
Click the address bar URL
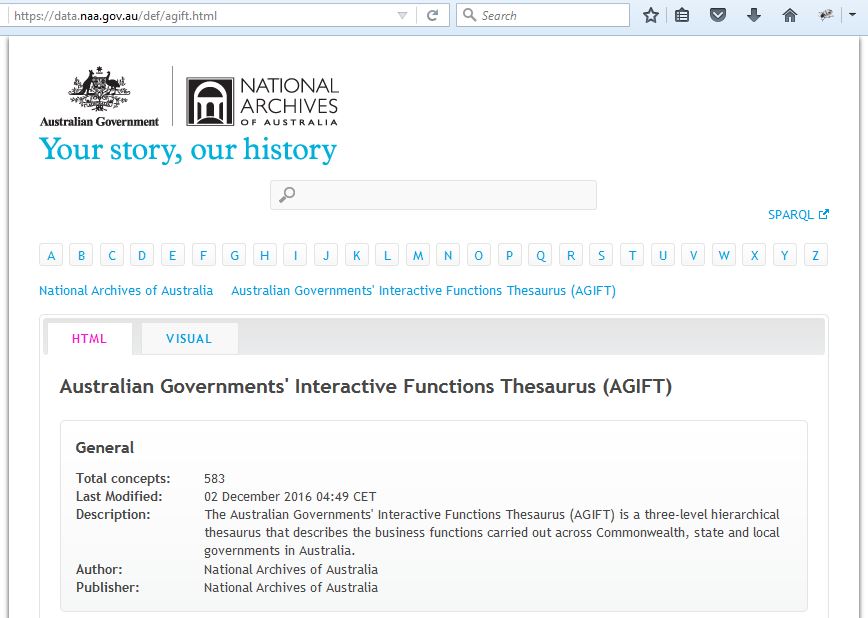115,16
